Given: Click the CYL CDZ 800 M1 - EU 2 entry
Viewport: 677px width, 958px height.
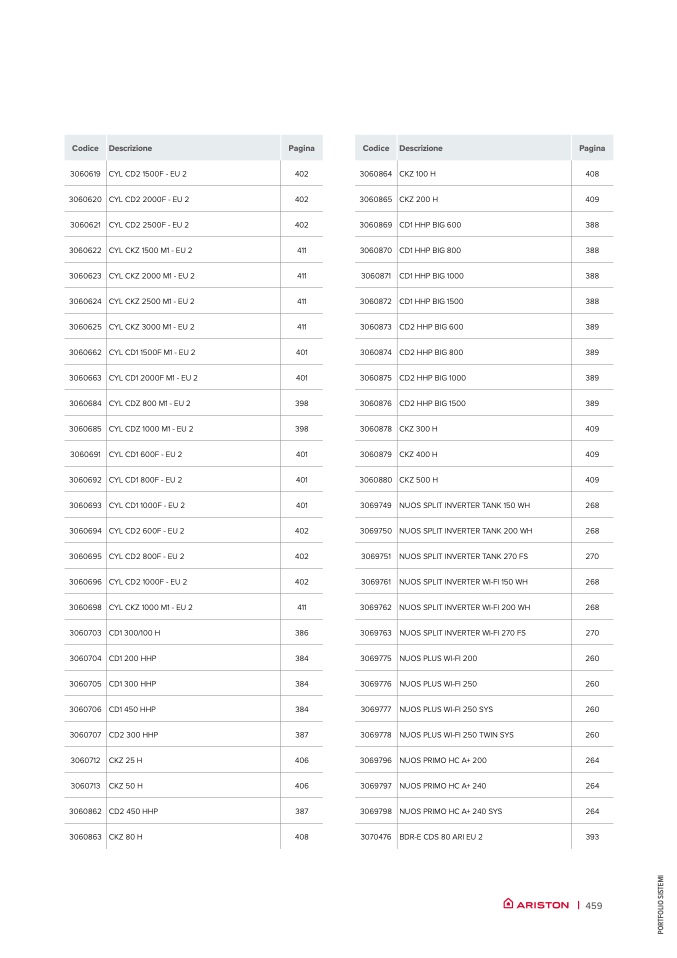Looking at the screenshot, I should 150,403.
